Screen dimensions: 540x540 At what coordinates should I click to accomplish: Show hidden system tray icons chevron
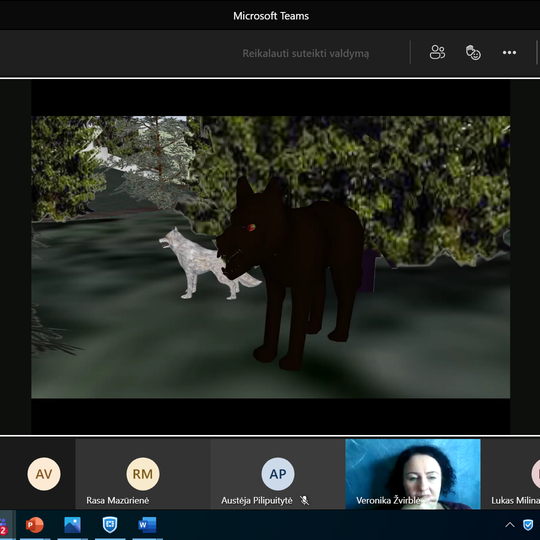point(510,525)
